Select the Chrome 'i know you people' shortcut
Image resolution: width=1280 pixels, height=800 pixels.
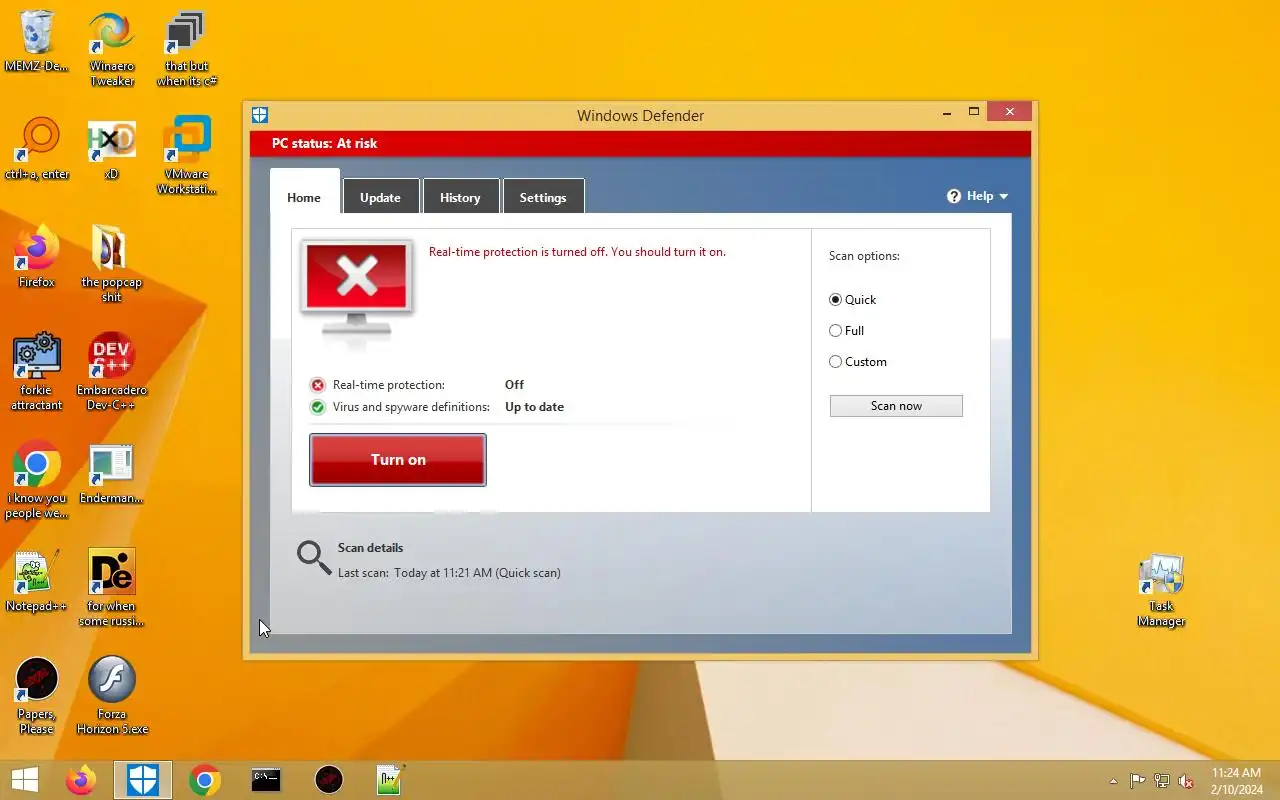point(37,481)
